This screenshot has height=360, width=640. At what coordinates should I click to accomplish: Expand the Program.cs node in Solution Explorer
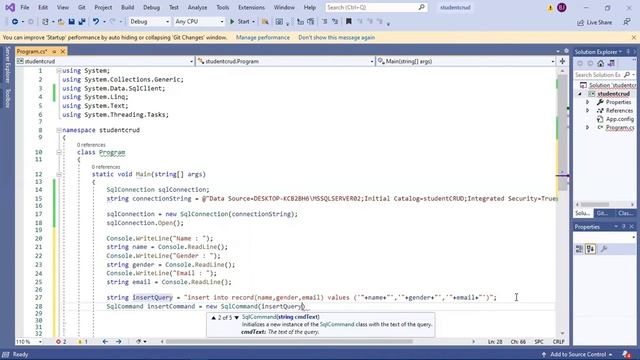tap(588, 127)
